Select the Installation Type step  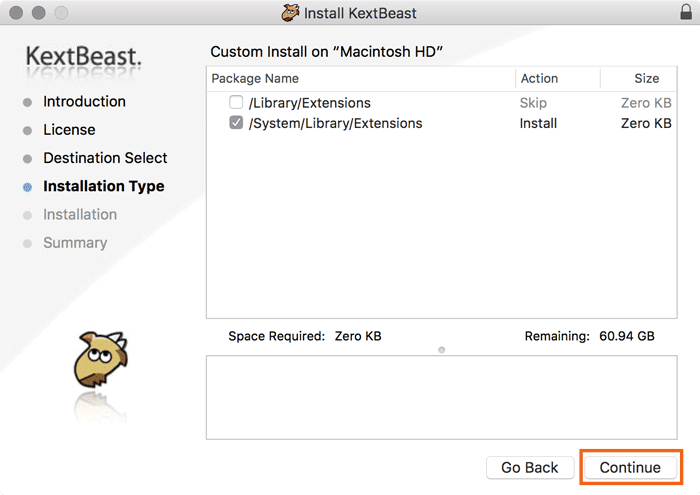[104, 186]
